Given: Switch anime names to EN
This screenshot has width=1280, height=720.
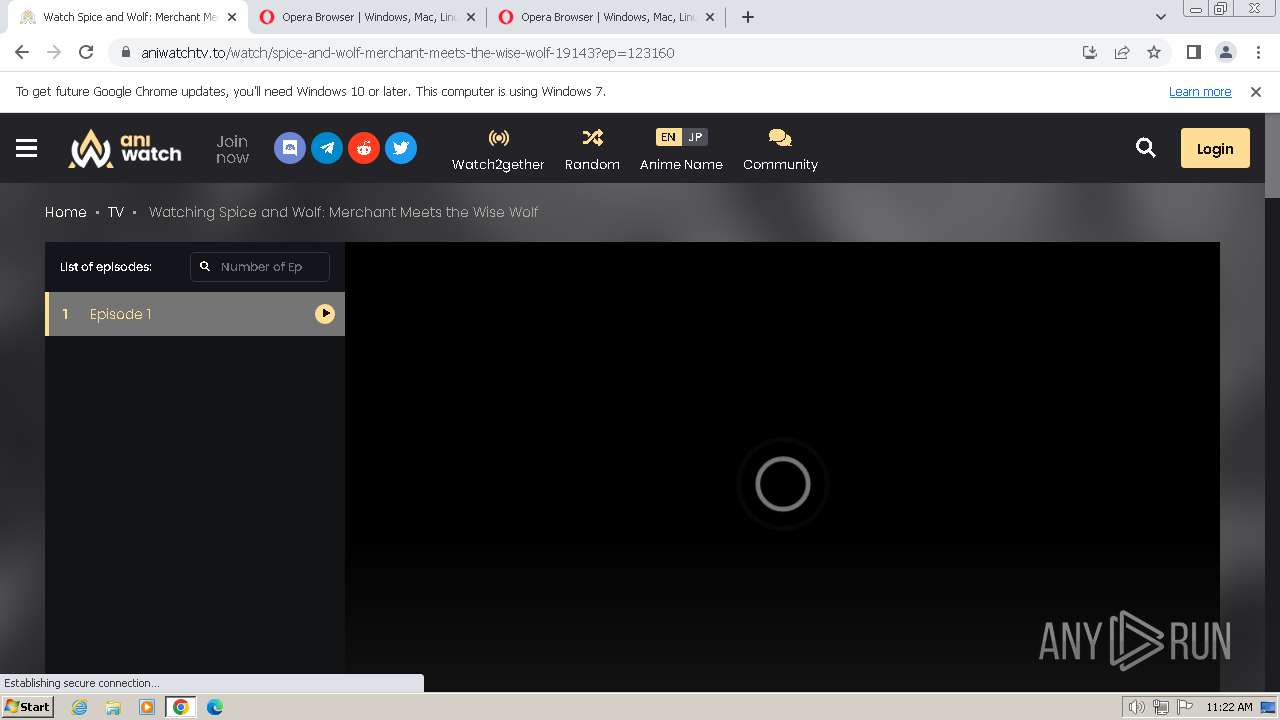Looking at the screenshot, I should (x=668, y=137).
